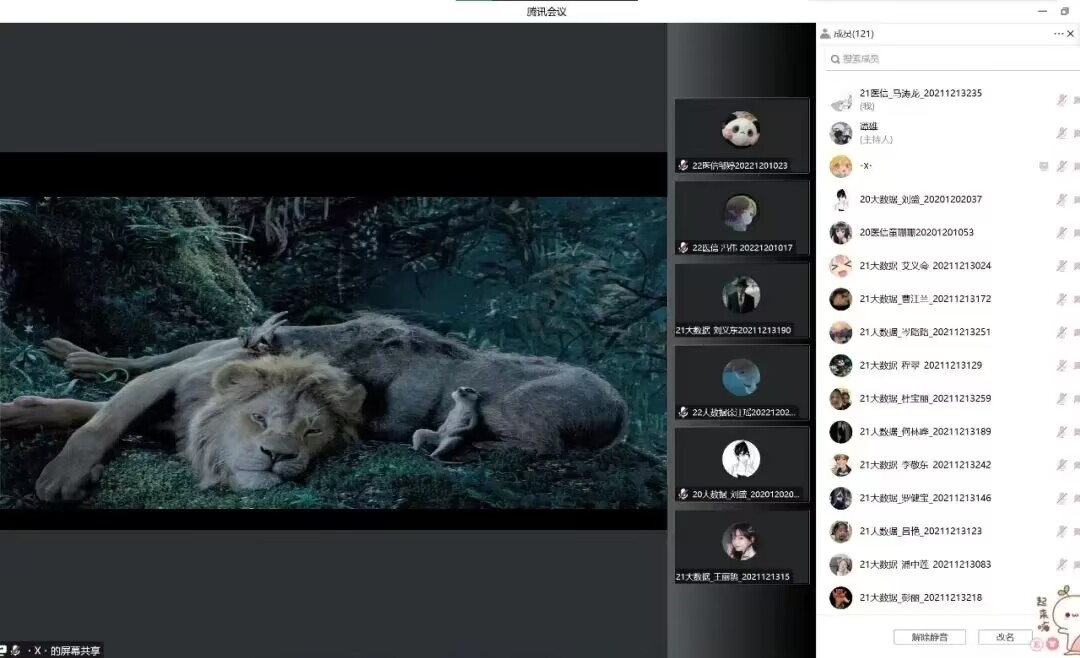This screenshot has width=1080, height=658.
Task: Click avatar of member 20211213235 (我)
Action: click(x=840, y=100)
